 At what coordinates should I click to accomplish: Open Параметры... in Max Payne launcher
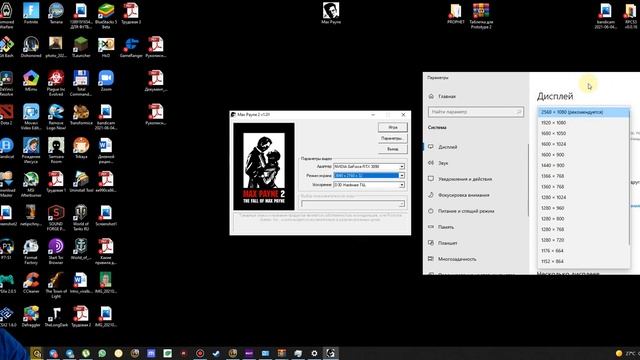pyautogui.click(x=393, y=138)
